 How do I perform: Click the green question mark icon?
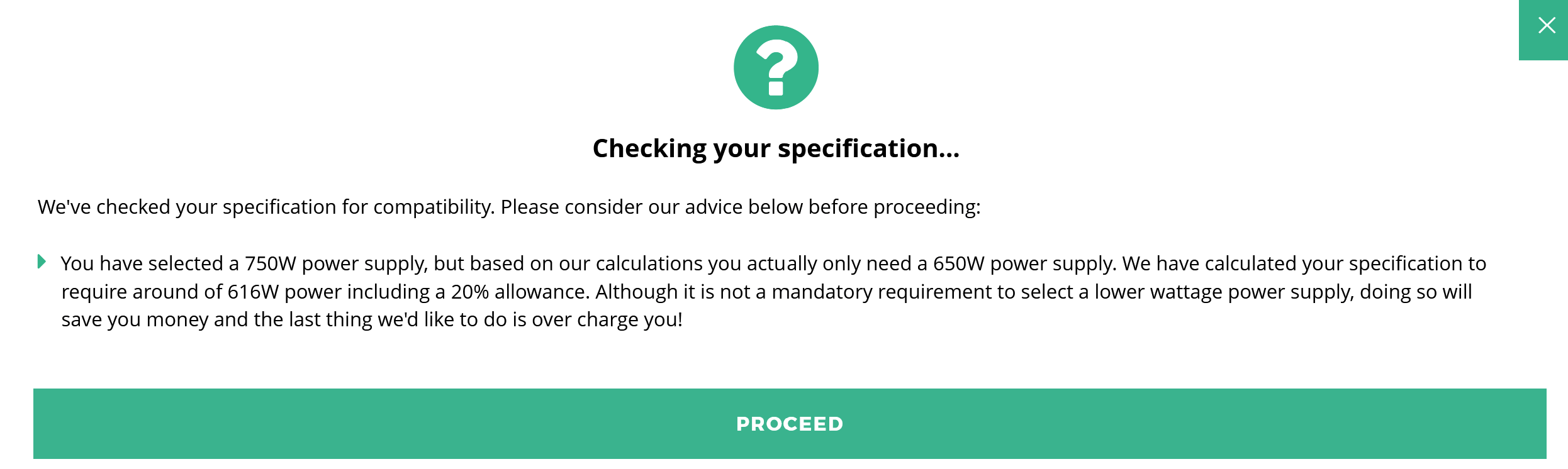point(776,67)
